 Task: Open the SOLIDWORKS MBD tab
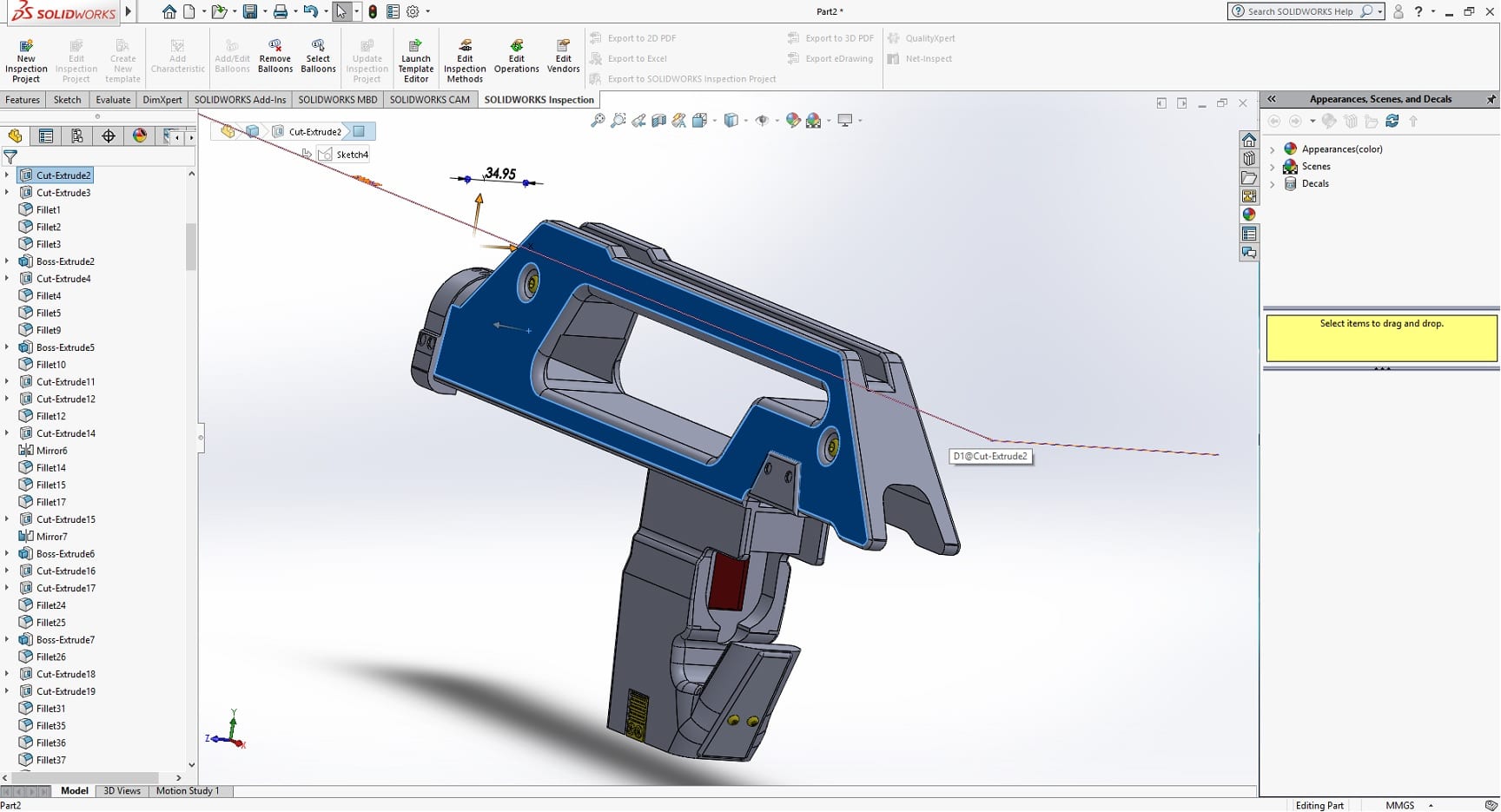pyautogui.click(x=337, y=100)
